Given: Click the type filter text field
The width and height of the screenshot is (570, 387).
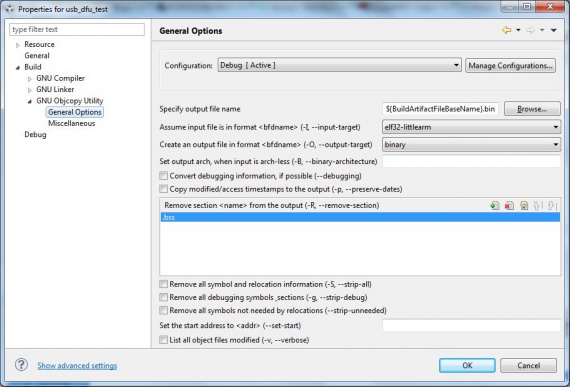Looking at the screenshot, I should pyautogui.click(x=77, y=29).
